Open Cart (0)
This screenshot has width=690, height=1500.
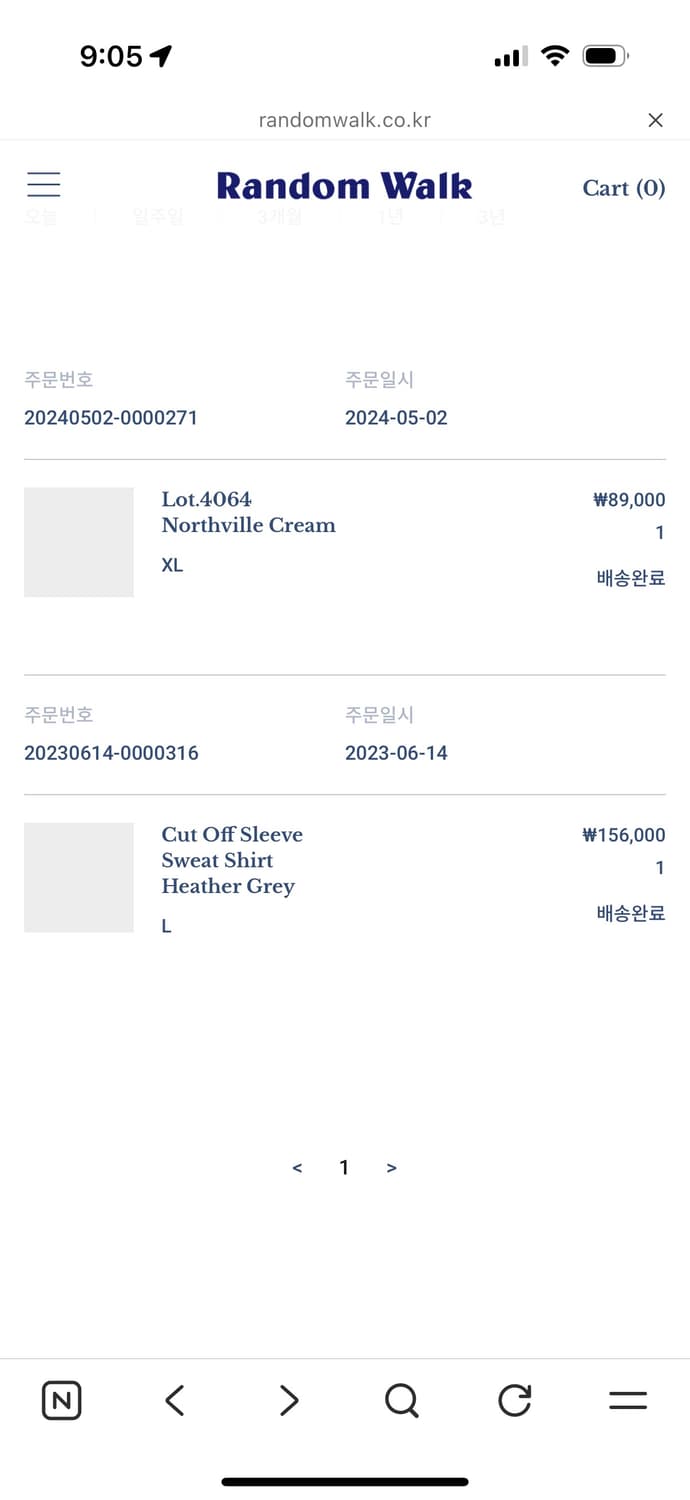point(623,188)
